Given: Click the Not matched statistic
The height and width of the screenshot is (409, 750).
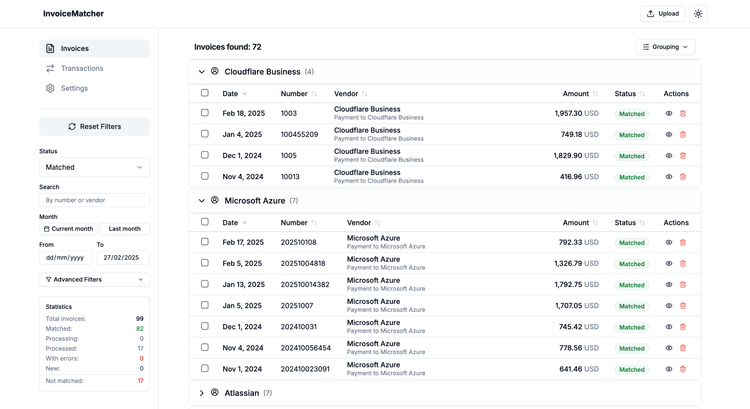Looking at the screenshot, I should pyautogui.click(x=94, y=381).
